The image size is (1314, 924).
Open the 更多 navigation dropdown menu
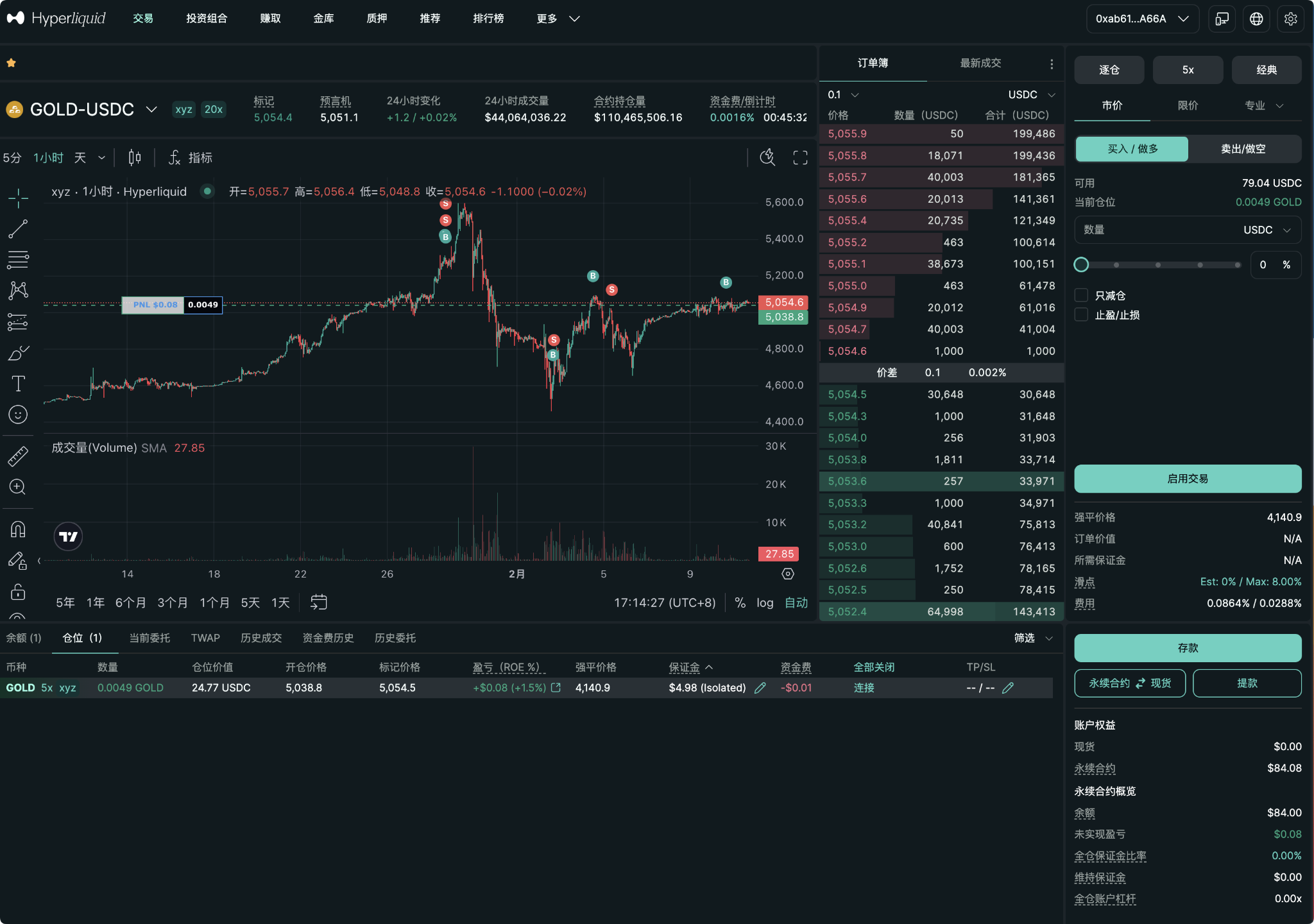click(557, 19)
